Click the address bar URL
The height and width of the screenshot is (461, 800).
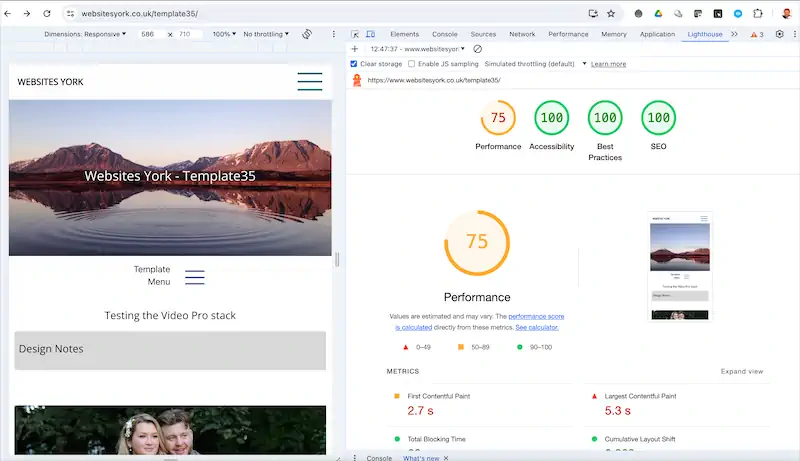140,14
